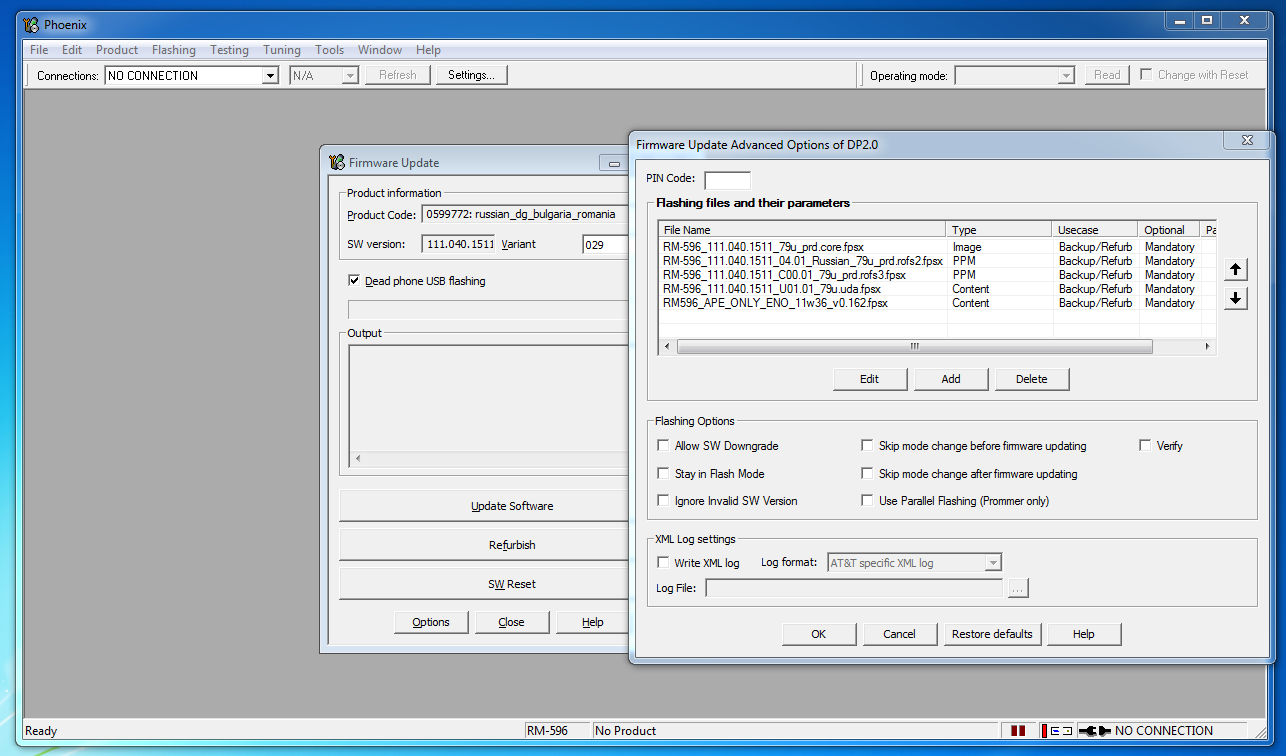This screenshot has height=756, width=1286.
Task: Click Restore defaults button
Action: 993,634
